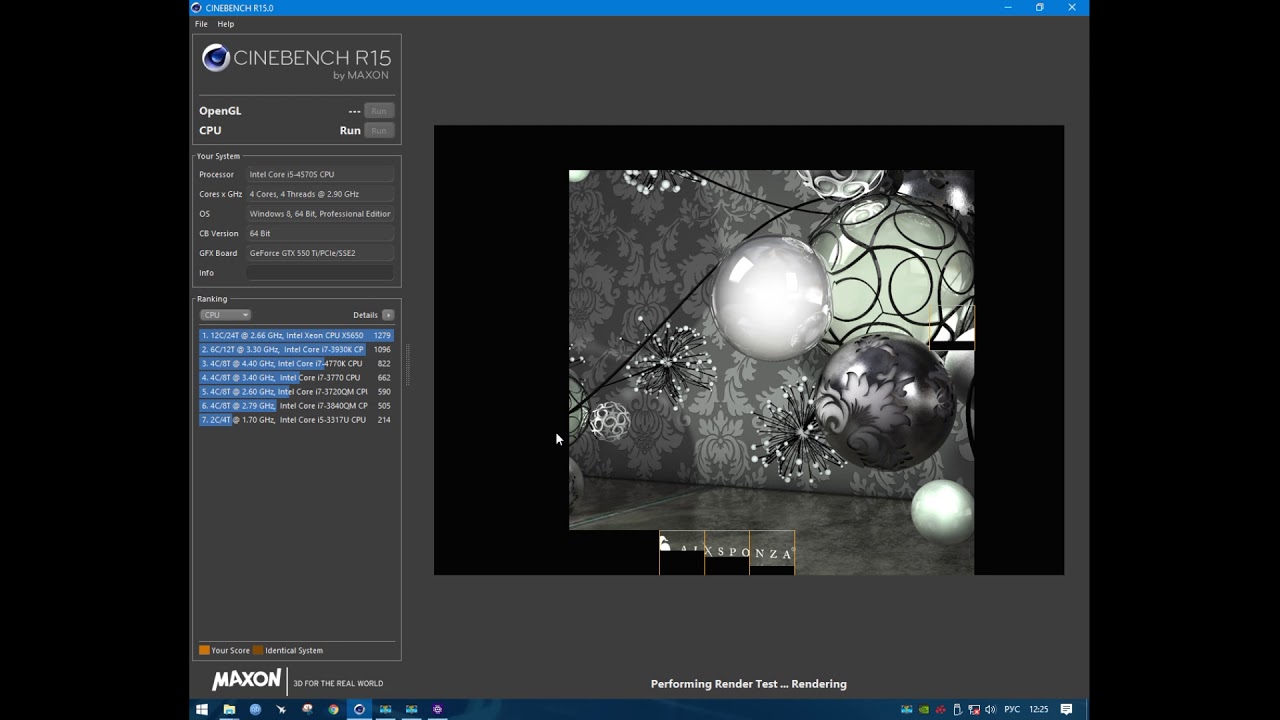Click the taskbar clock showing 12:25
This screenshot has height=720, width=1280.
click(1039, 710)
